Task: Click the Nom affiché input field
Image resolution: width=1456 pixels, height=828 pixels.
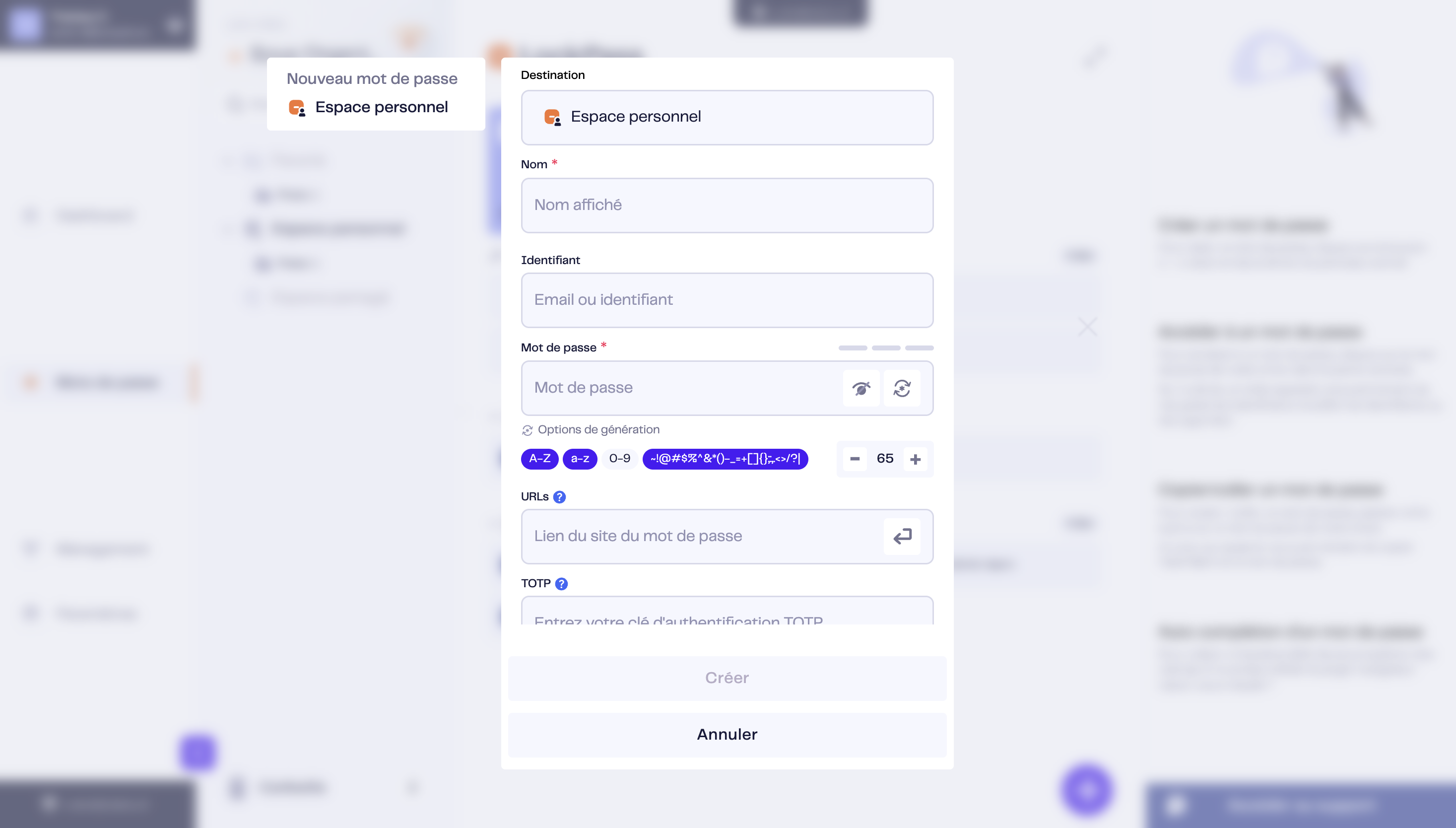Action: tap(727, 206)
